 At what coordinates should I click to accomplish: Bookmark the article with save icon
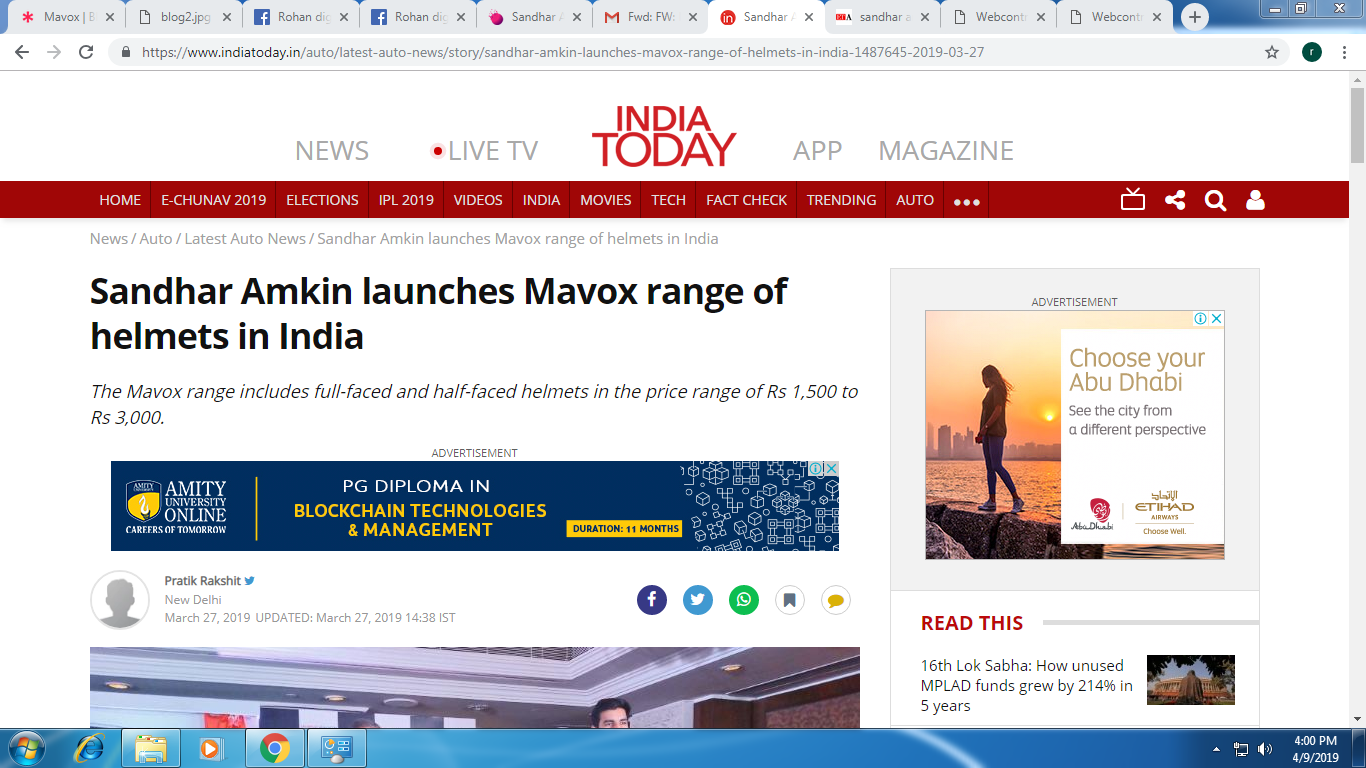[790, 600]
